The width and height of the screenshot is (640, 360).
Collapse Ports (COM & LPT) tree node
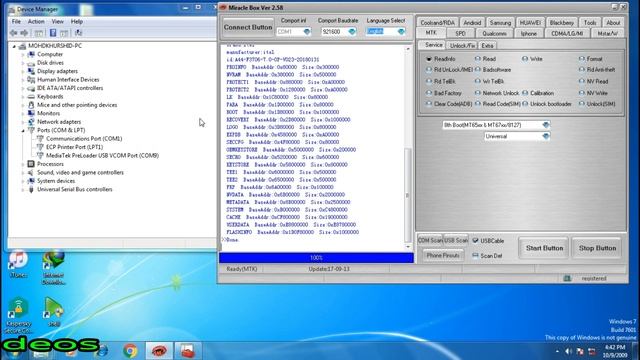[x=23, y=131]
